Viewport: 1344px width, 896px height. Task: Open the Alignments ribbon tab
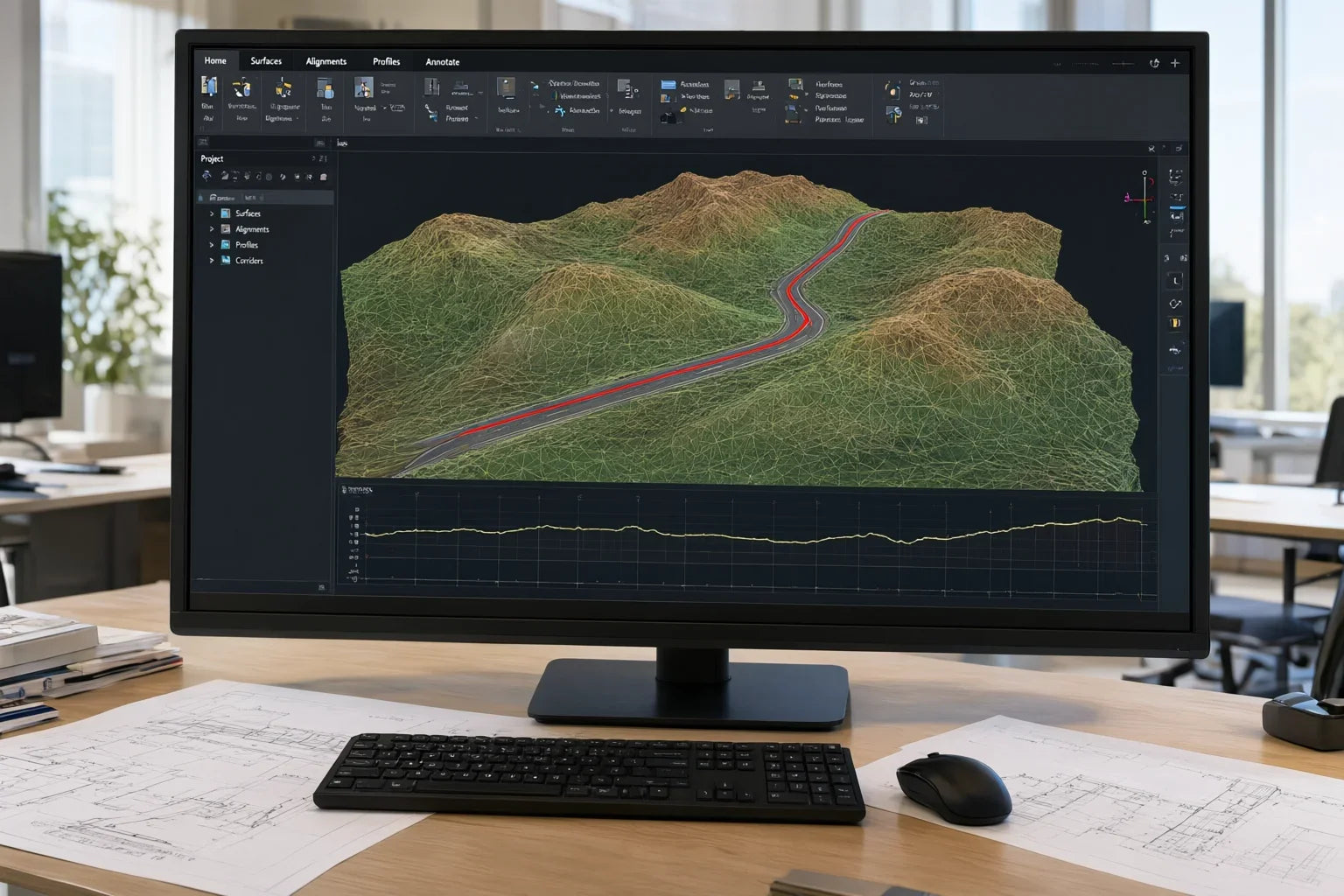[x=326, y=61]
